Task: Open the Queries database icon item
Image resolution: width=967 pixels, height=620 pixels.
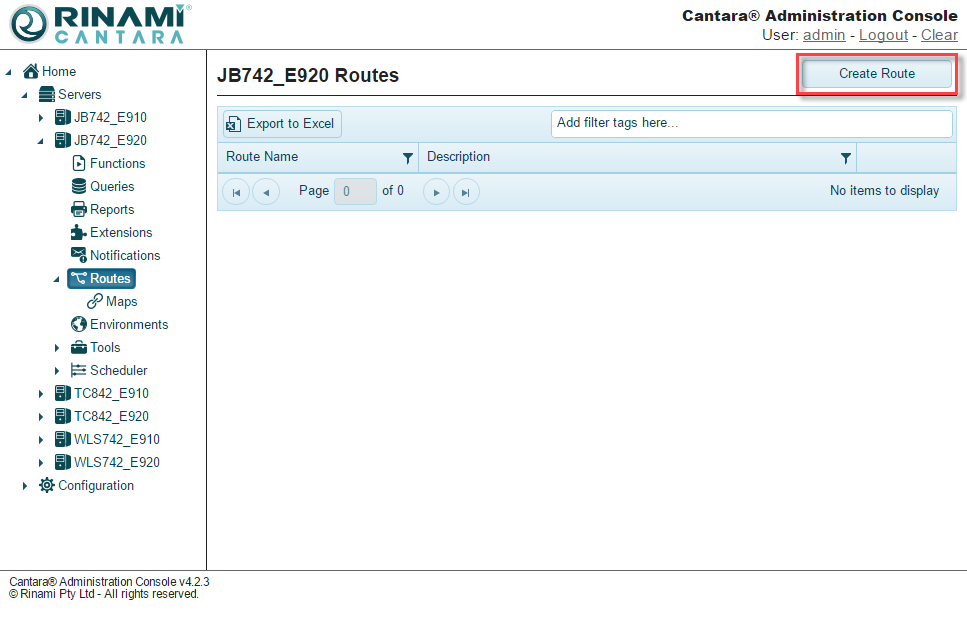Action: (111, 186)
